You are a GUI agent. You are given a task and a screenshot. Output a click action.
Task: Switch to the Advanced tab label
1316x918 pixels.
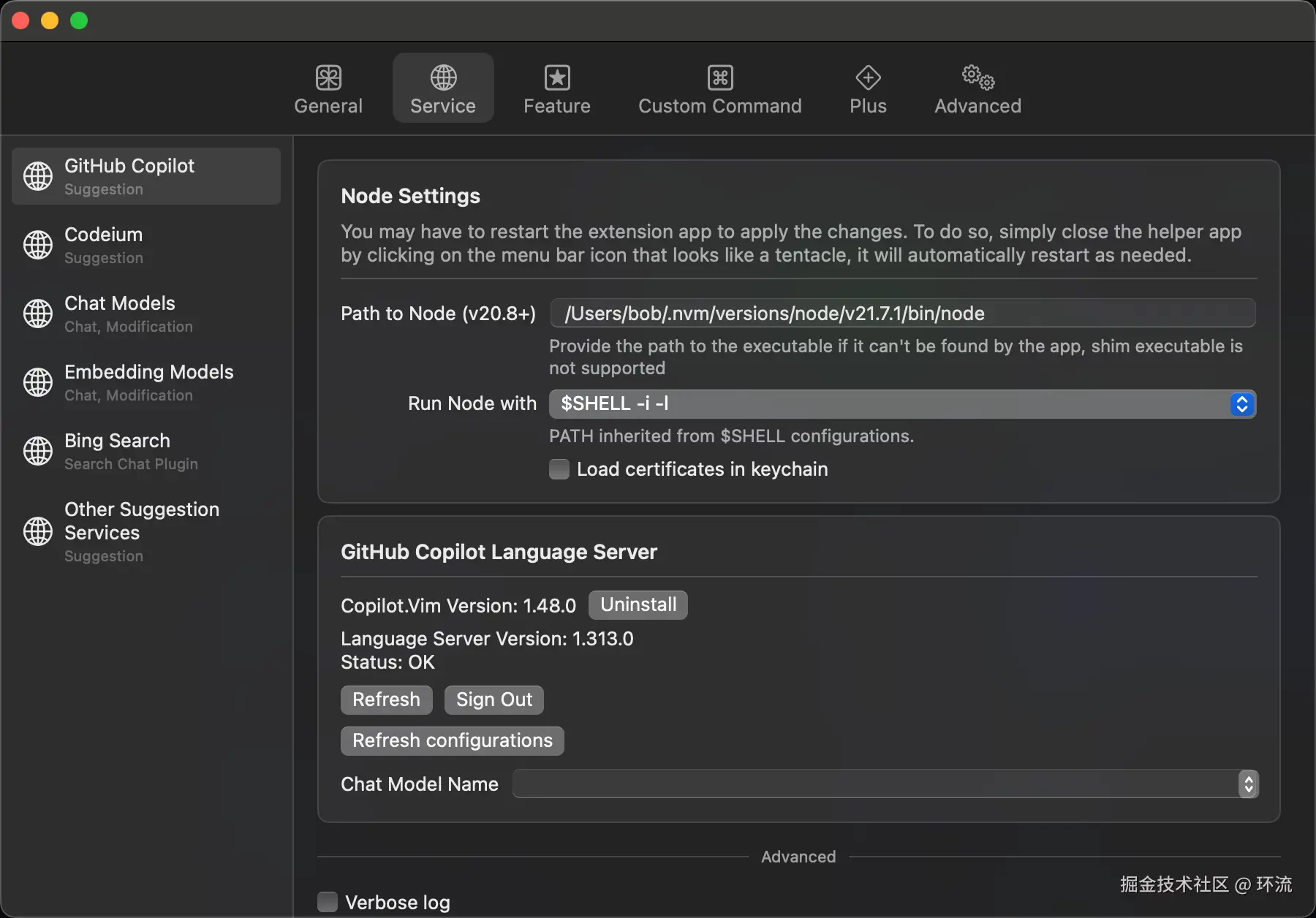click(x=978, y=106)
